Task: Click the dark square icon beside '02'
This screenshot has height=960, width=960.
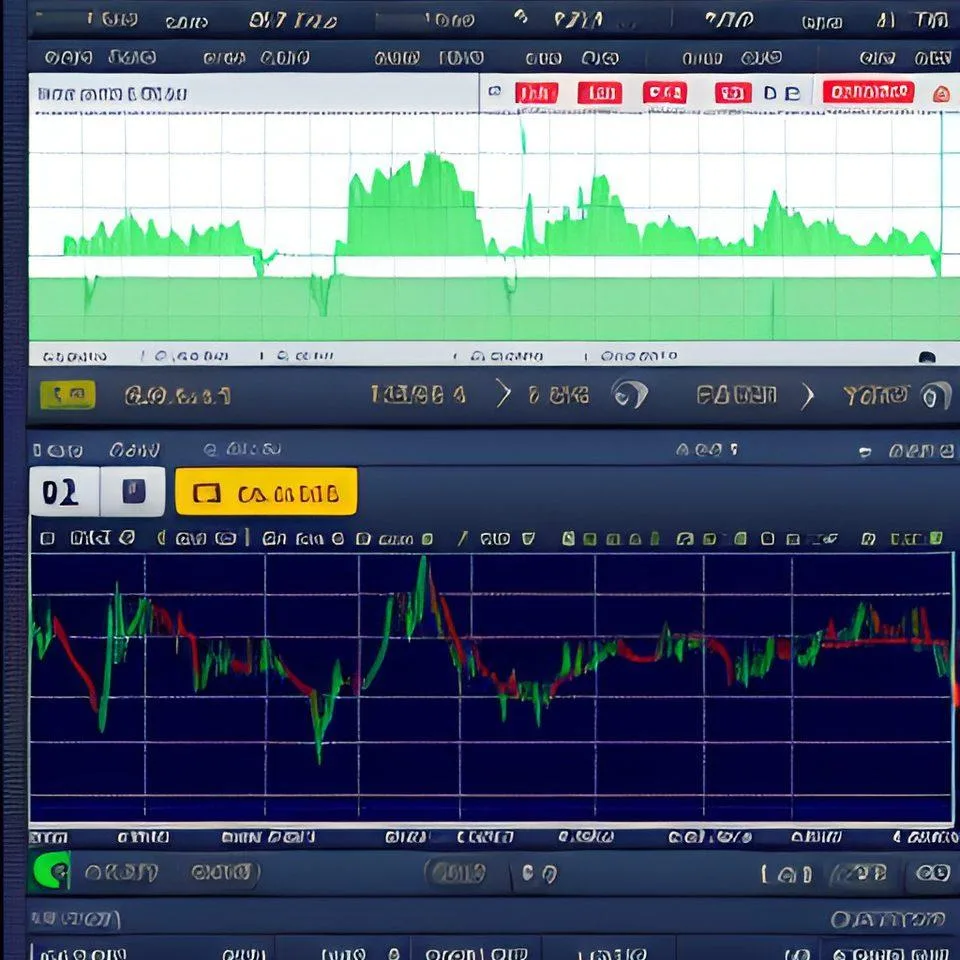Action: (134, 491)
